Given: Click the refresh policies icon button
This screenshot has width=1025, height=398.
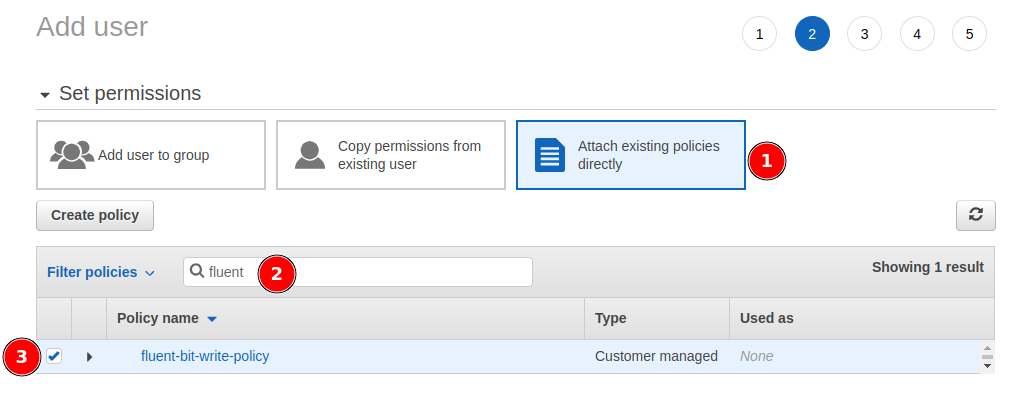Looking at the screenshot, I should coord(975,215).
